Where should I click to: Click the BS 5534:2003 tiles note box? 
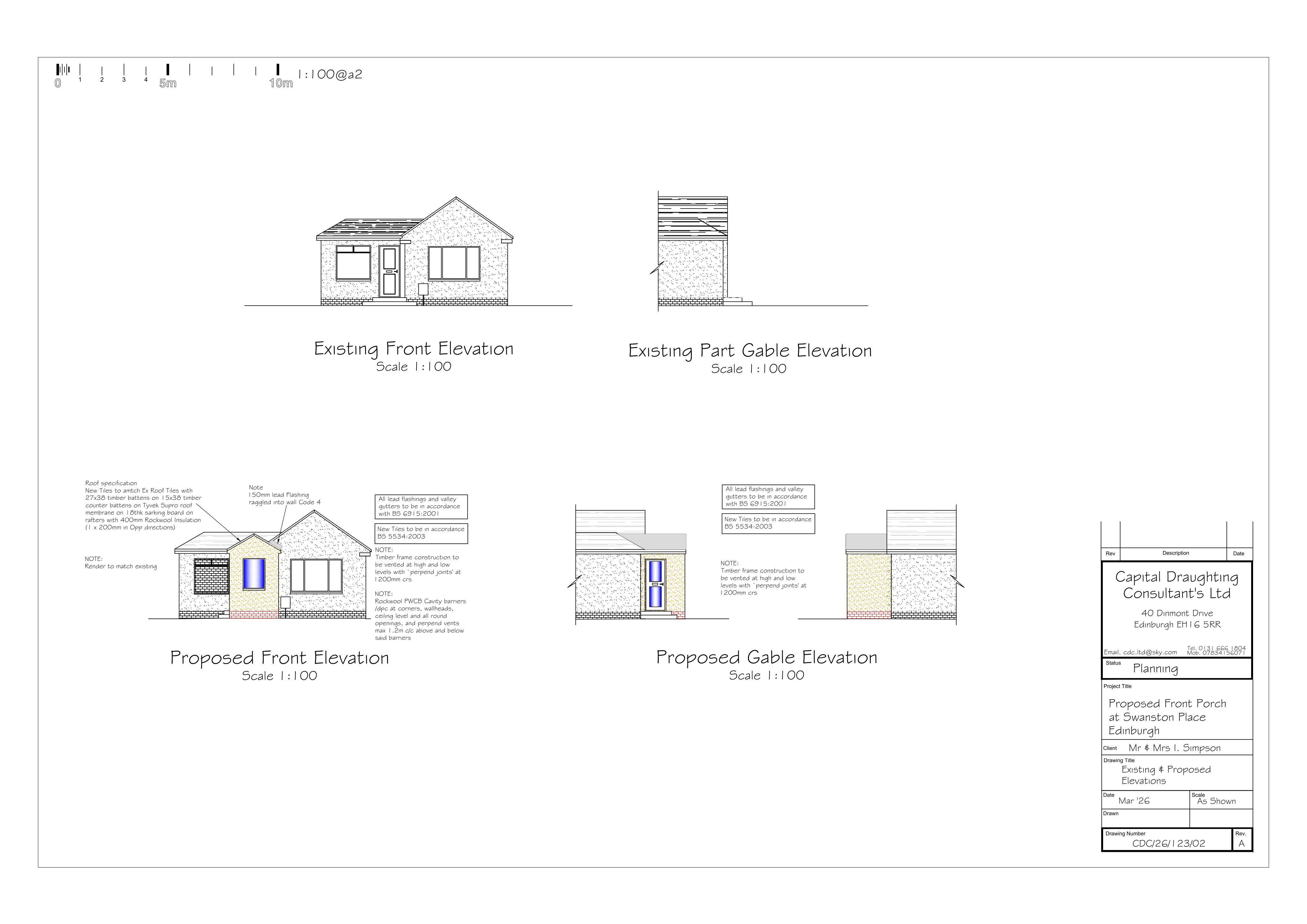pyautogui.click(x=421, y=533)
